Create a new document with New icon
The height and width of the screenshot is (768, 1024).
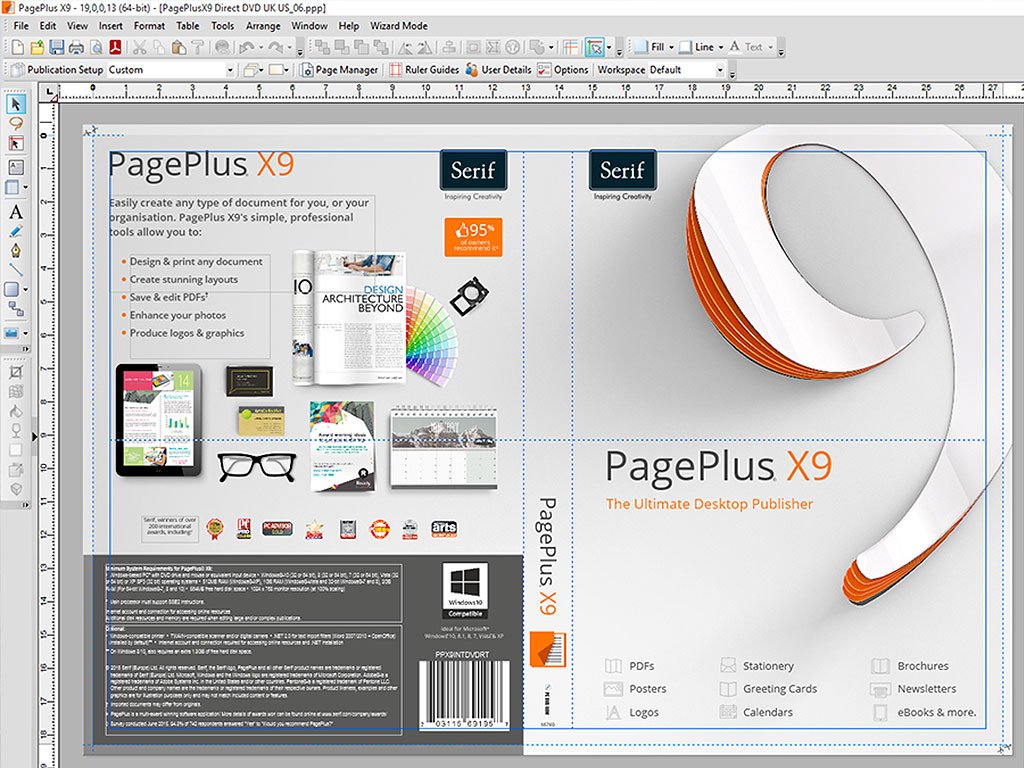[18, 47]
